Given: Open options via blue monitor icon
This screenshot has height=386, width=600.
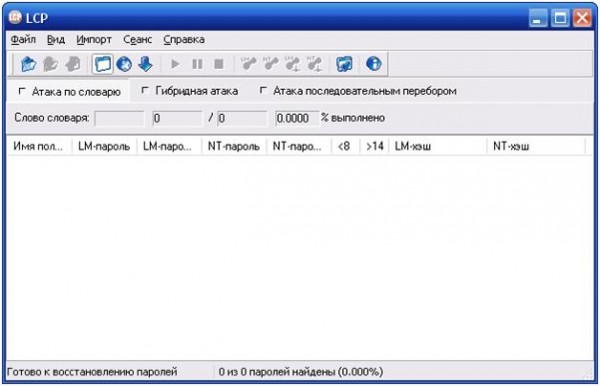Looking at the screenshot, I should click(x=344, y=64).
